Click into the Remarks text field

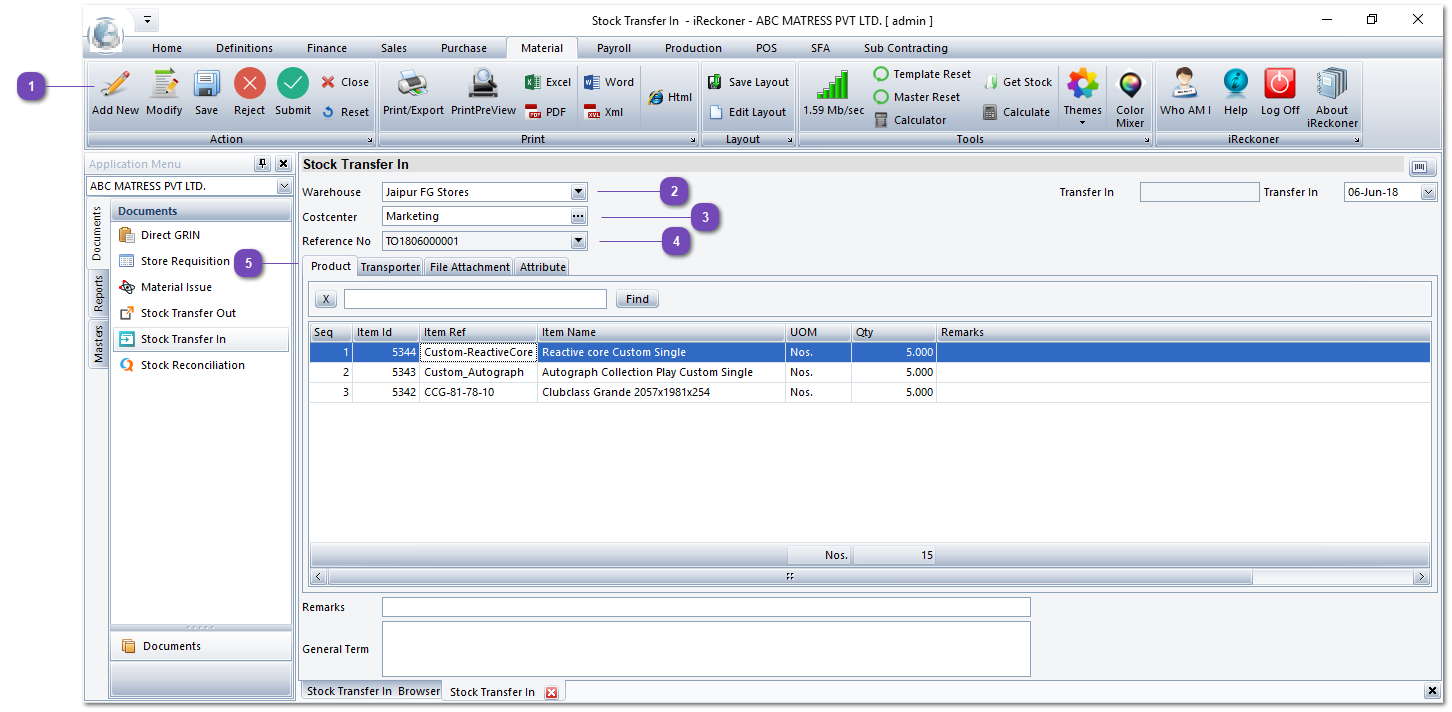[705, 607]
